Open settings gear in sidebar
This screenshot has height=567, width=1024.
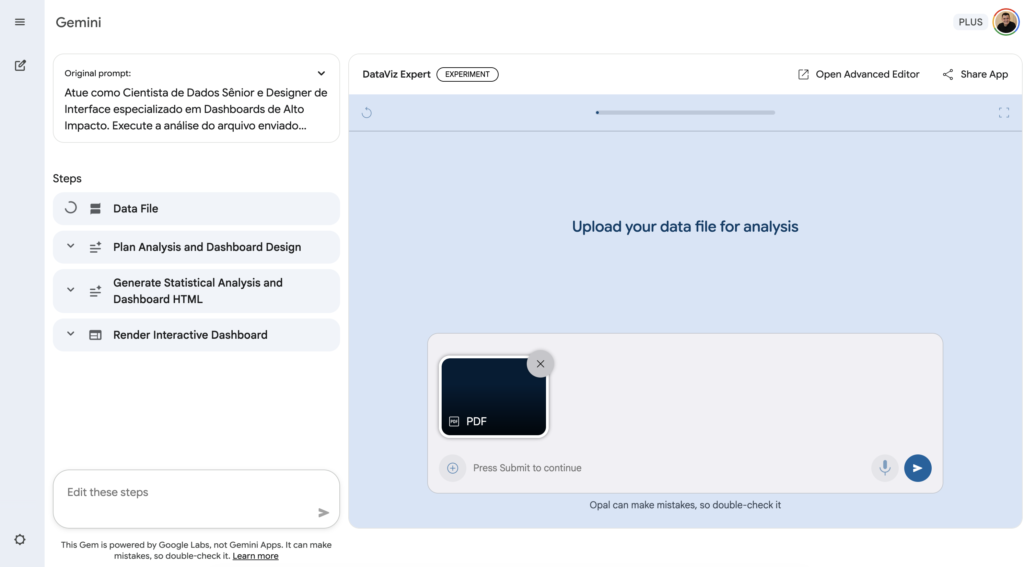(20, 539)
